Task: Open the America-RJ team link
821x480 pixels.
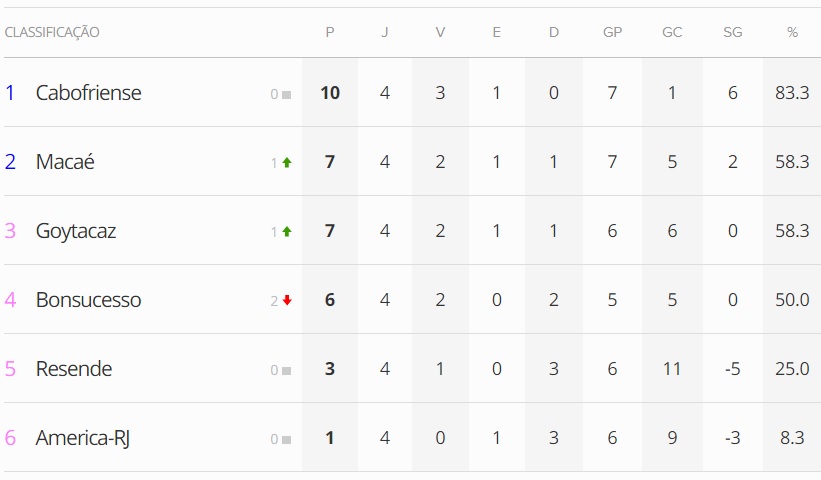Action: coord(82,438)
